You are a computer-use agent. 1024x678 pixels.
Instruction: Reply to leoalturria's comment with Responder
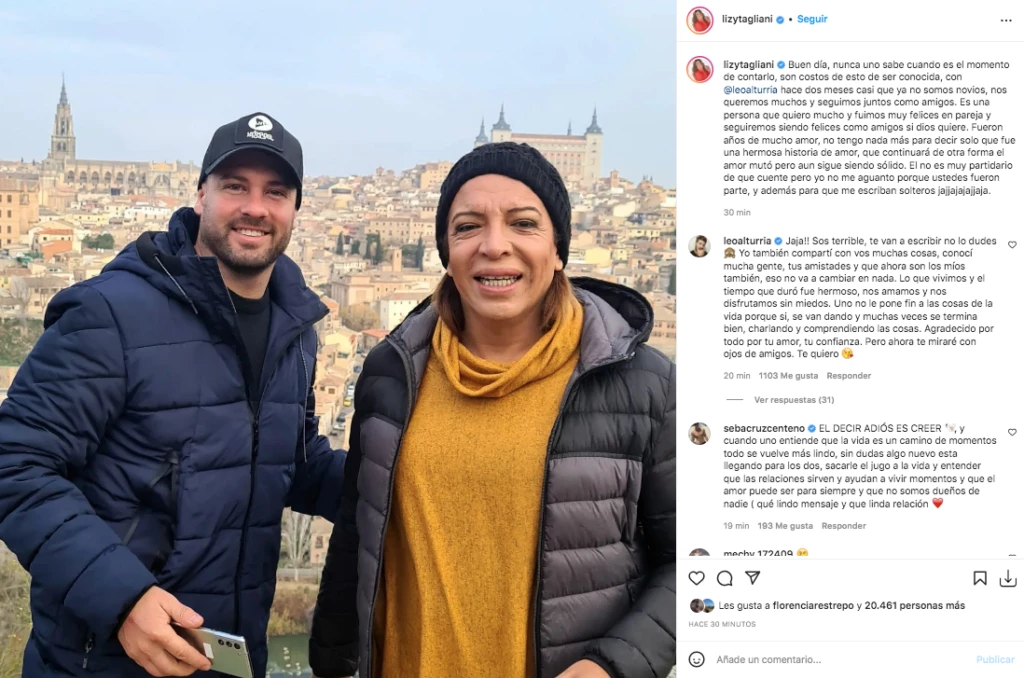pyautogui.click(x=848, y=376)
